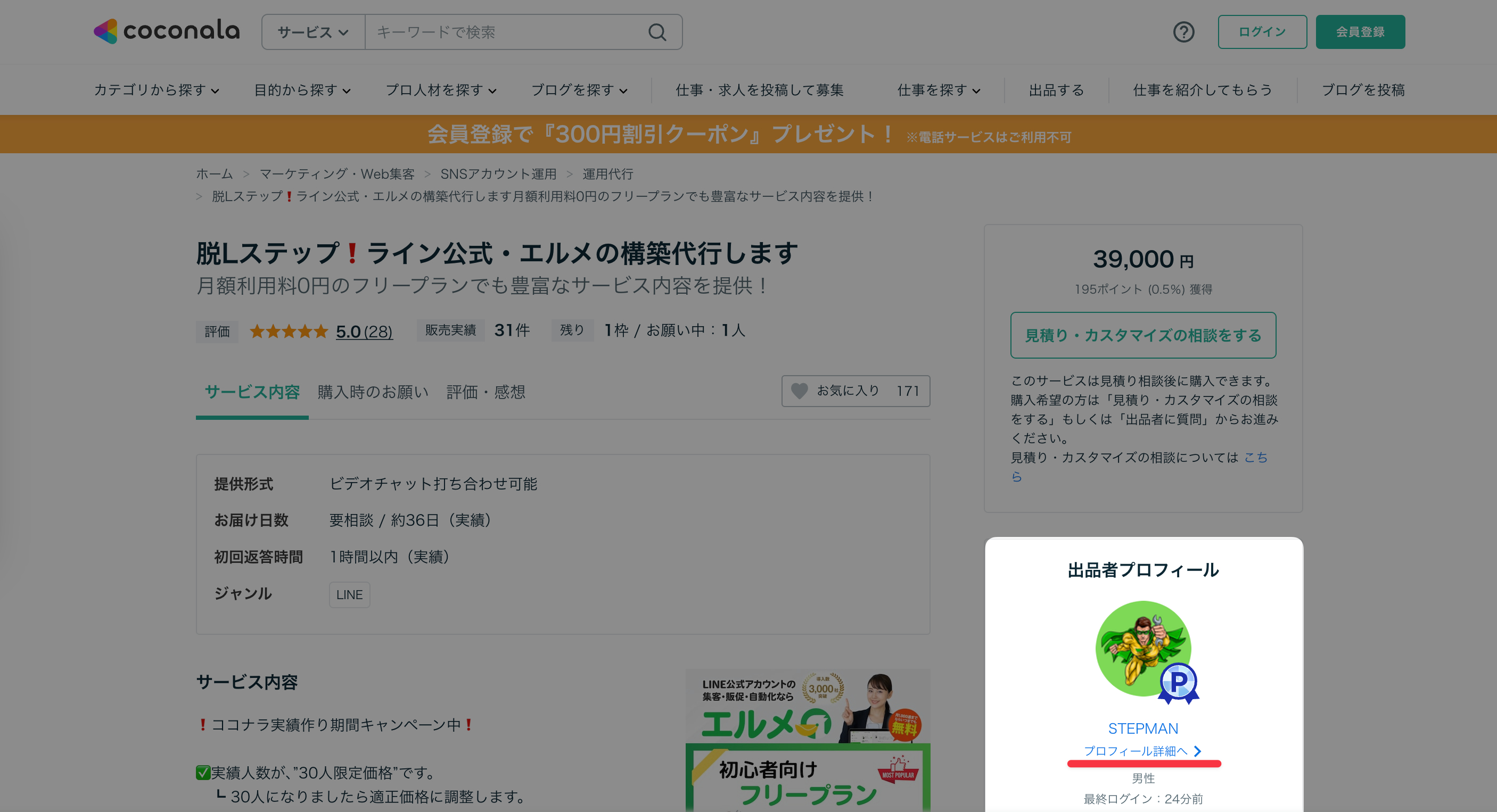Click into the キーワードで検索 field
This screenshot has width=1497, height=812.
(x=506, y=32)
